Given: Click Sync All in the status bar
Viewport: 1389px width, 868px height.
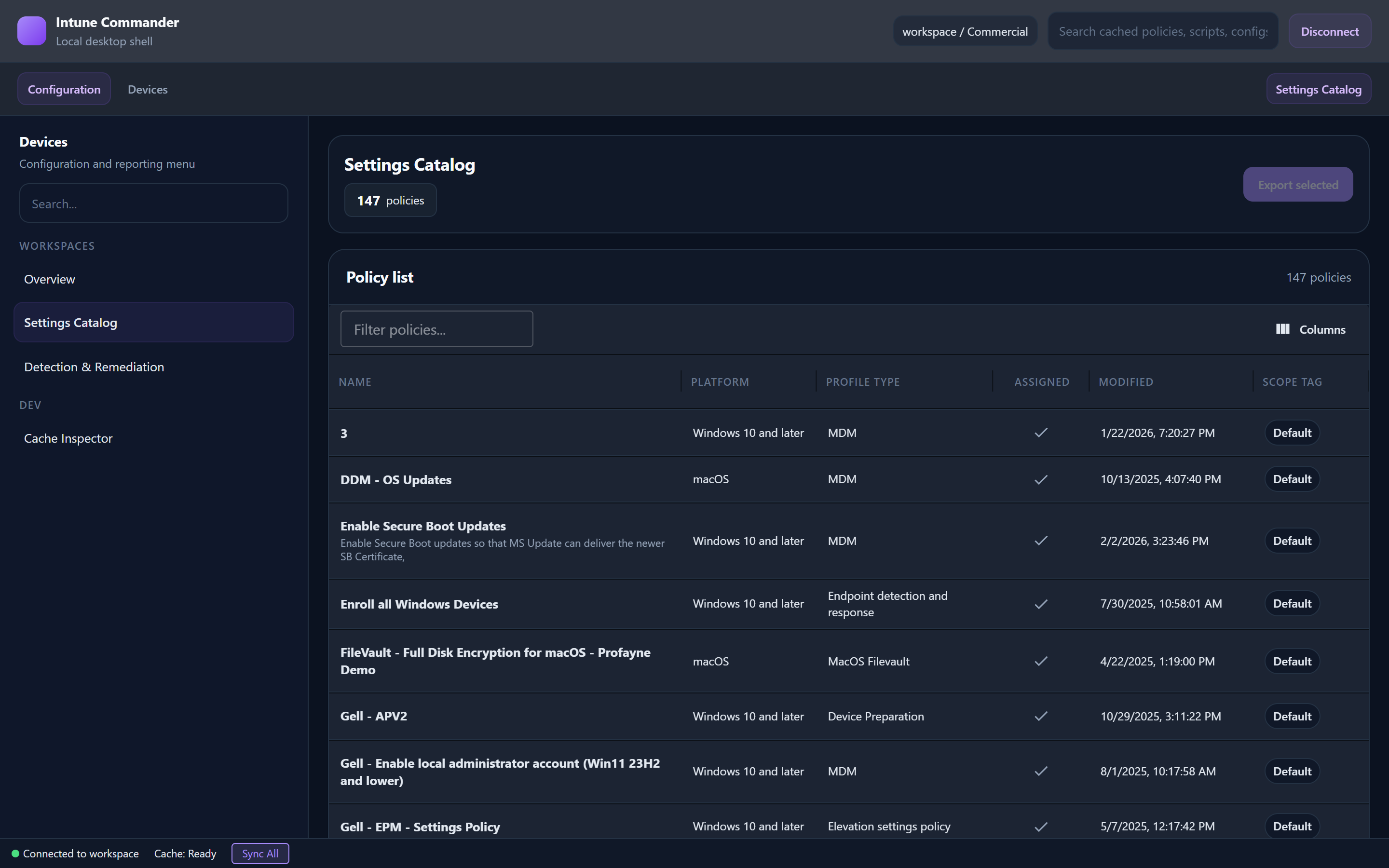Looking at the screenshot, I should [x=259, y=853].
